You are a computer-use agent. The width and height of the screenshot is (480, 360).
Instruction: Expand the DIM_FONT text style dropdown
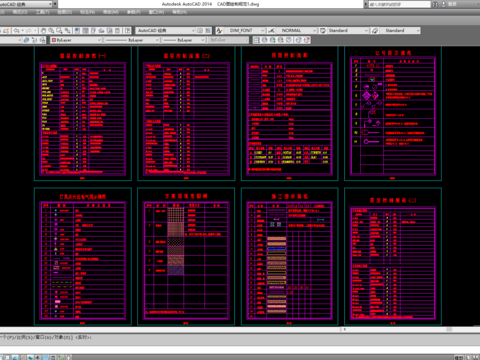[x=245, y=31]
